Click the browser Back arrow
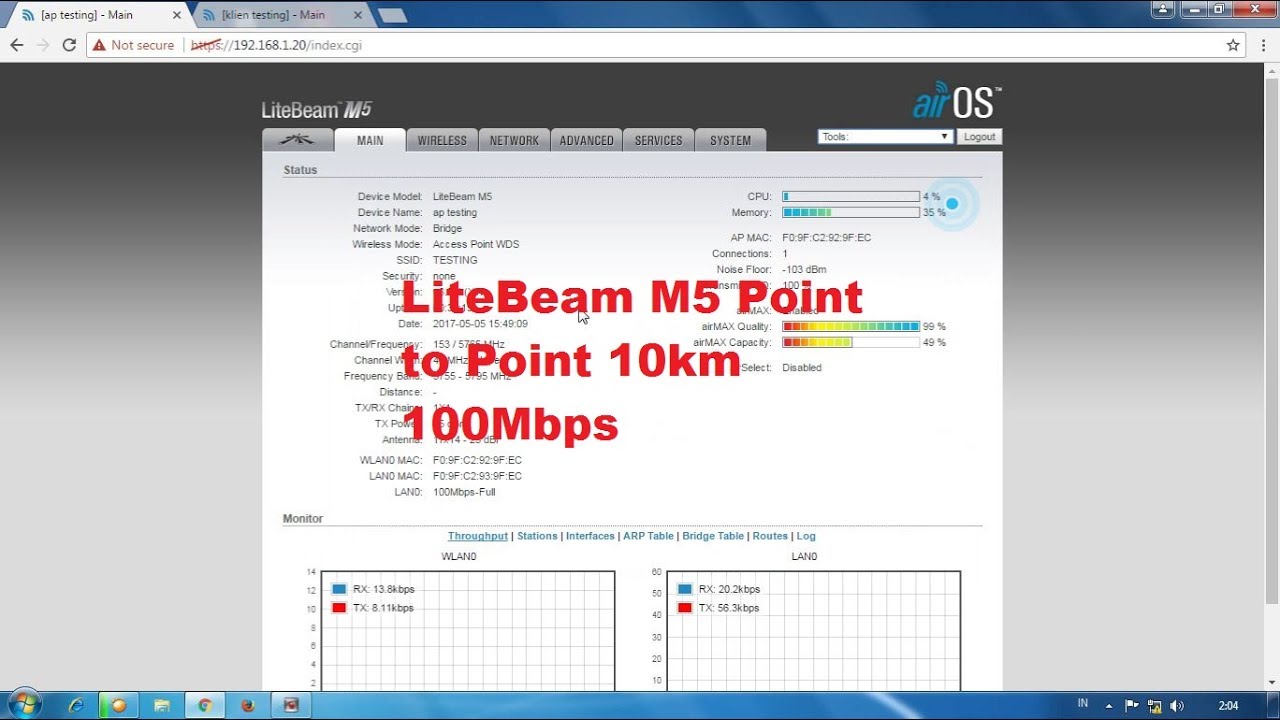 point(16,45)
